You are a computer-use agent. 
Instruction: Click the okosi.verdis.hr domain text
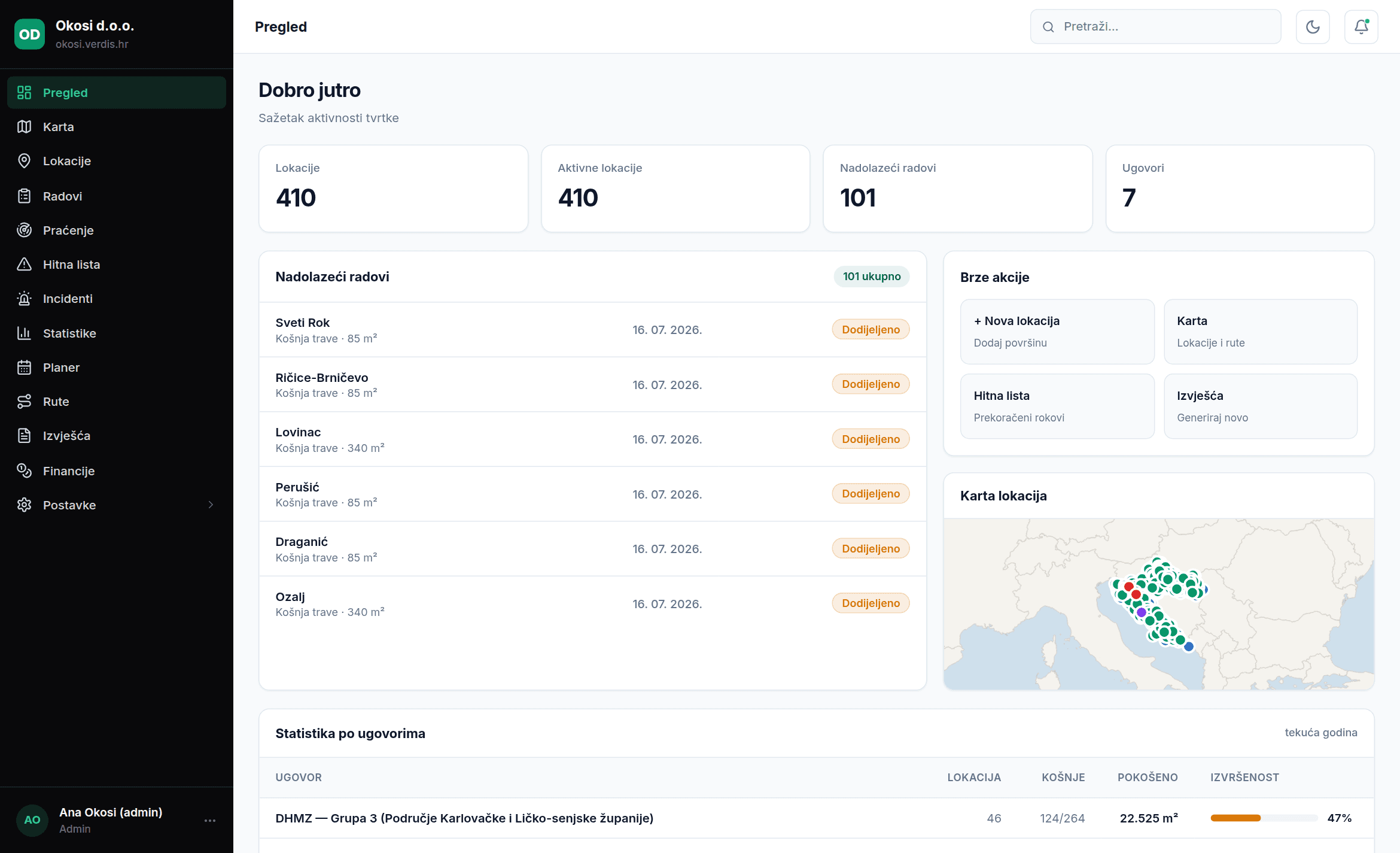click(92, 44)
